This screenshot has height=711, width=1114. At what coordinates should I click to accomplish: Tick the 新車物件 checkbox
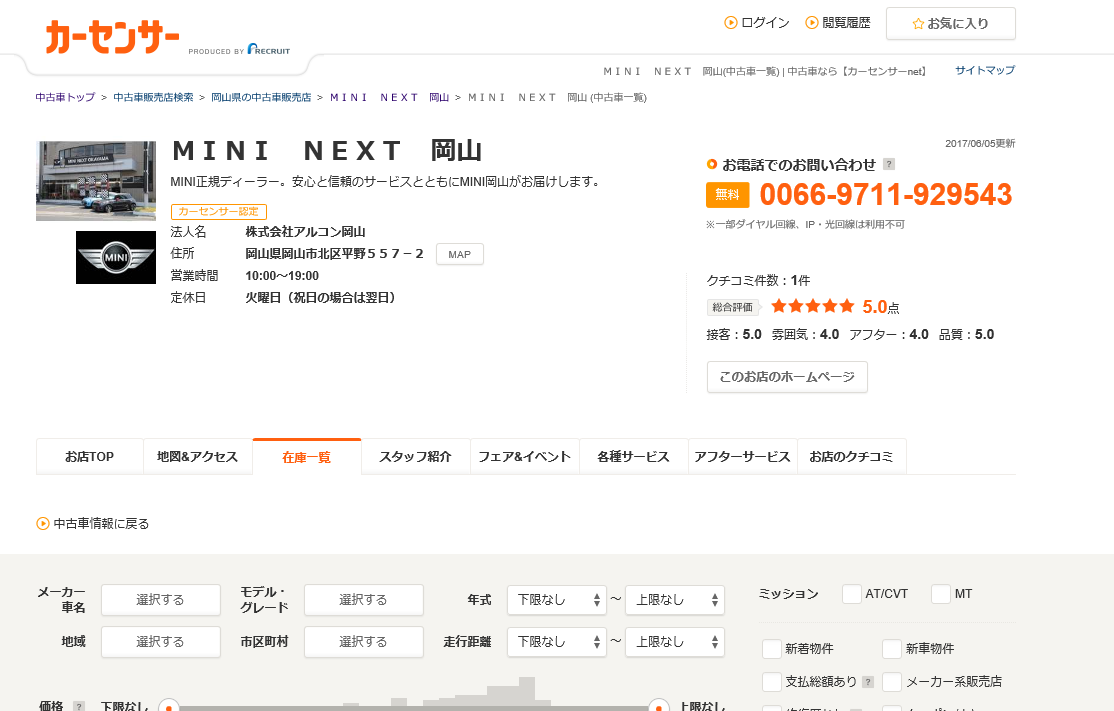892,648
